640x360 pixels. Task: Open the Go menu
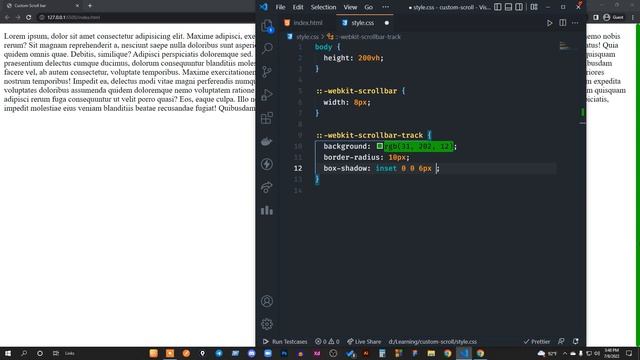369,7
